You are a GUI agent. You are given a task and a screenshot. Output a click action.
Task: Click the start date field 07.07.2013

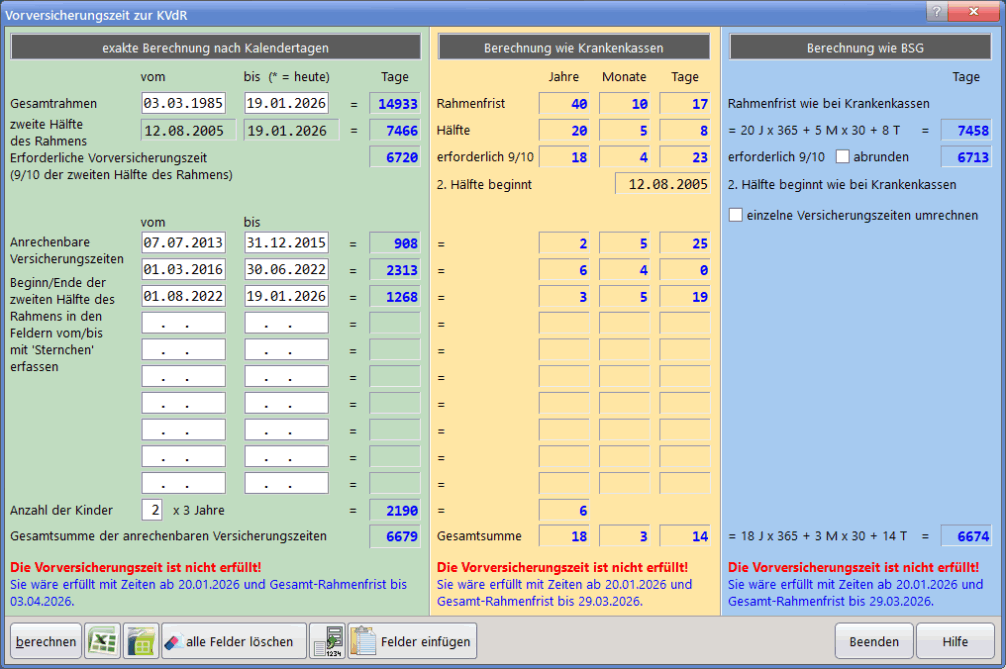coord(184,243)
